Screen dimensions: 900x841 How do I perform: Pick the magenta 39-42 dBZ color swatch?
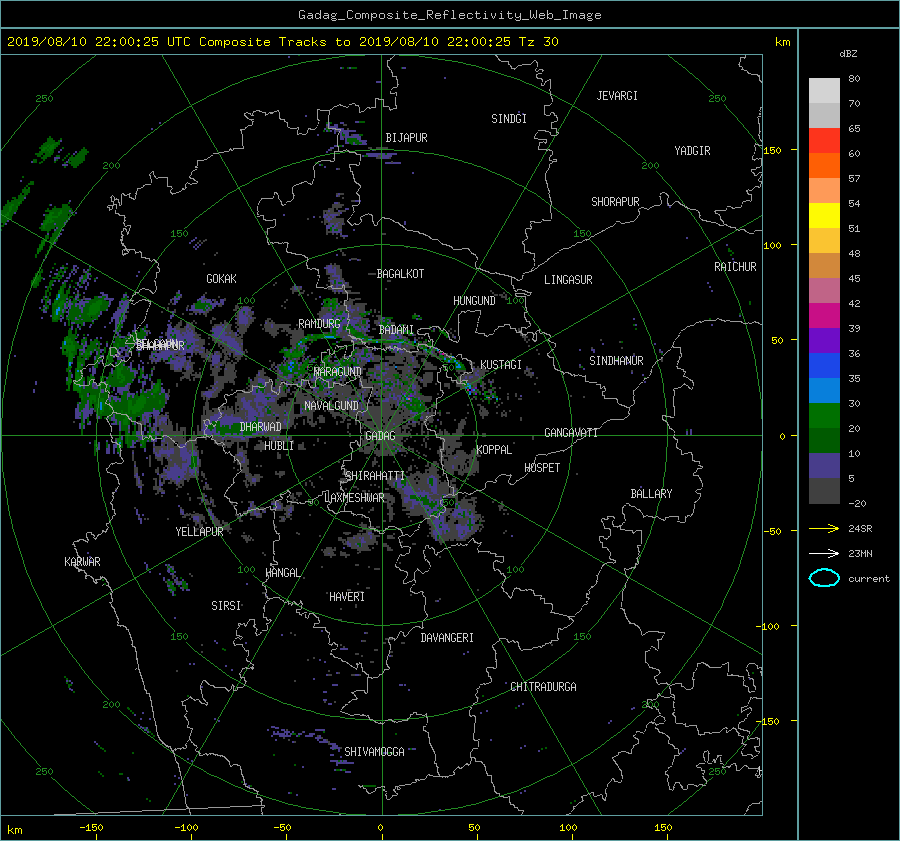point(824,315)
